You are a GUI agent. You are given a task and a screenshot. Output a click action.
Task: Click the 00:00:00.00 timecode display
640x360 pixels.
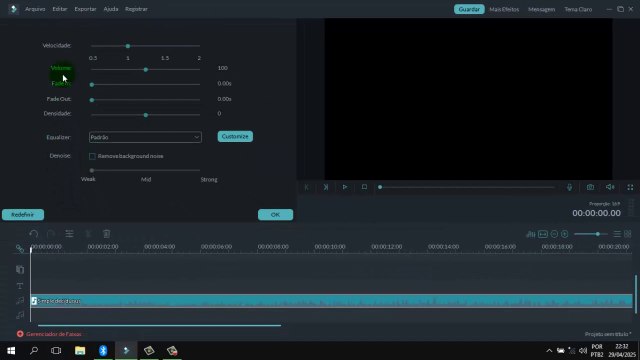(596, 213)
